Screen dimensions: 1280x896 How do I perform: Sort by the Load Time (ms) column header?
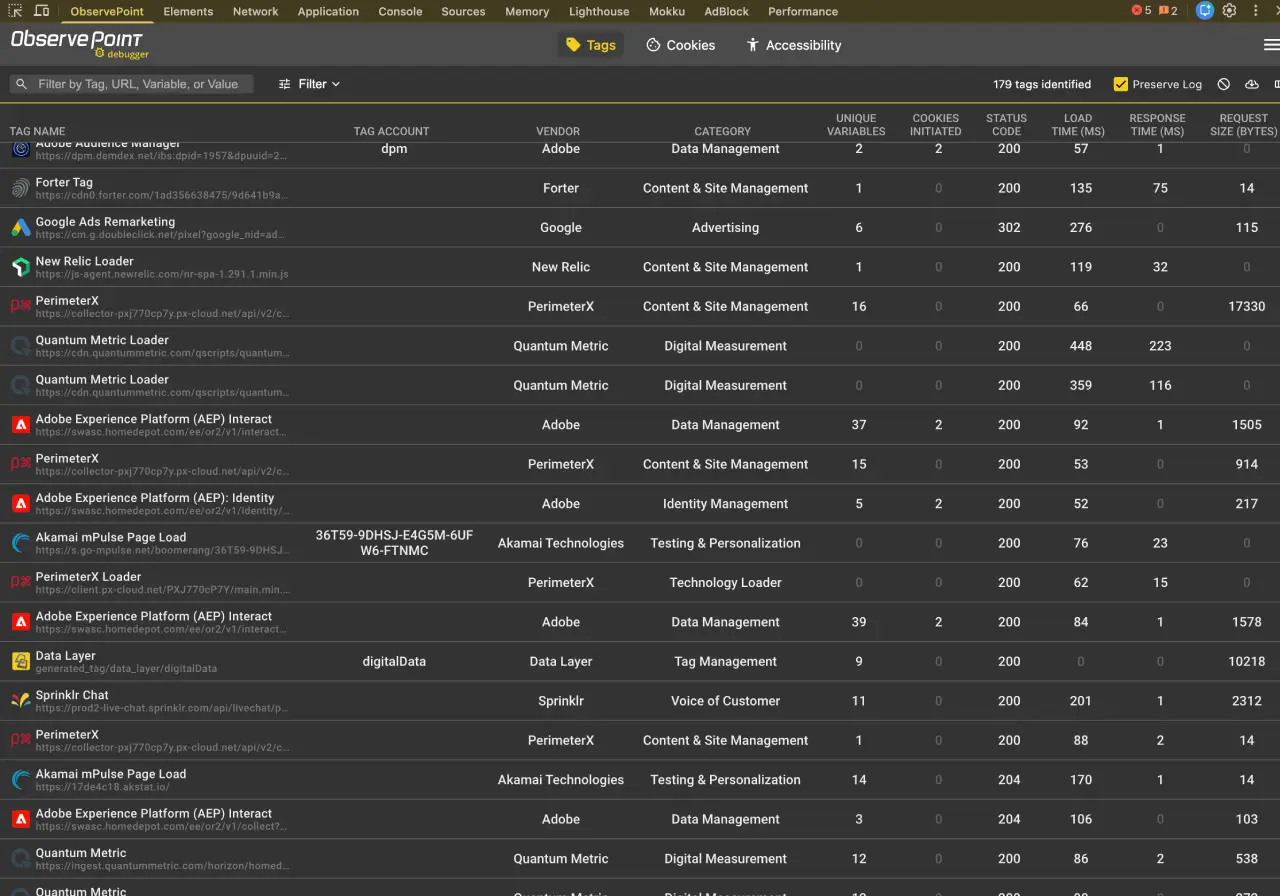pos(1078,124)
